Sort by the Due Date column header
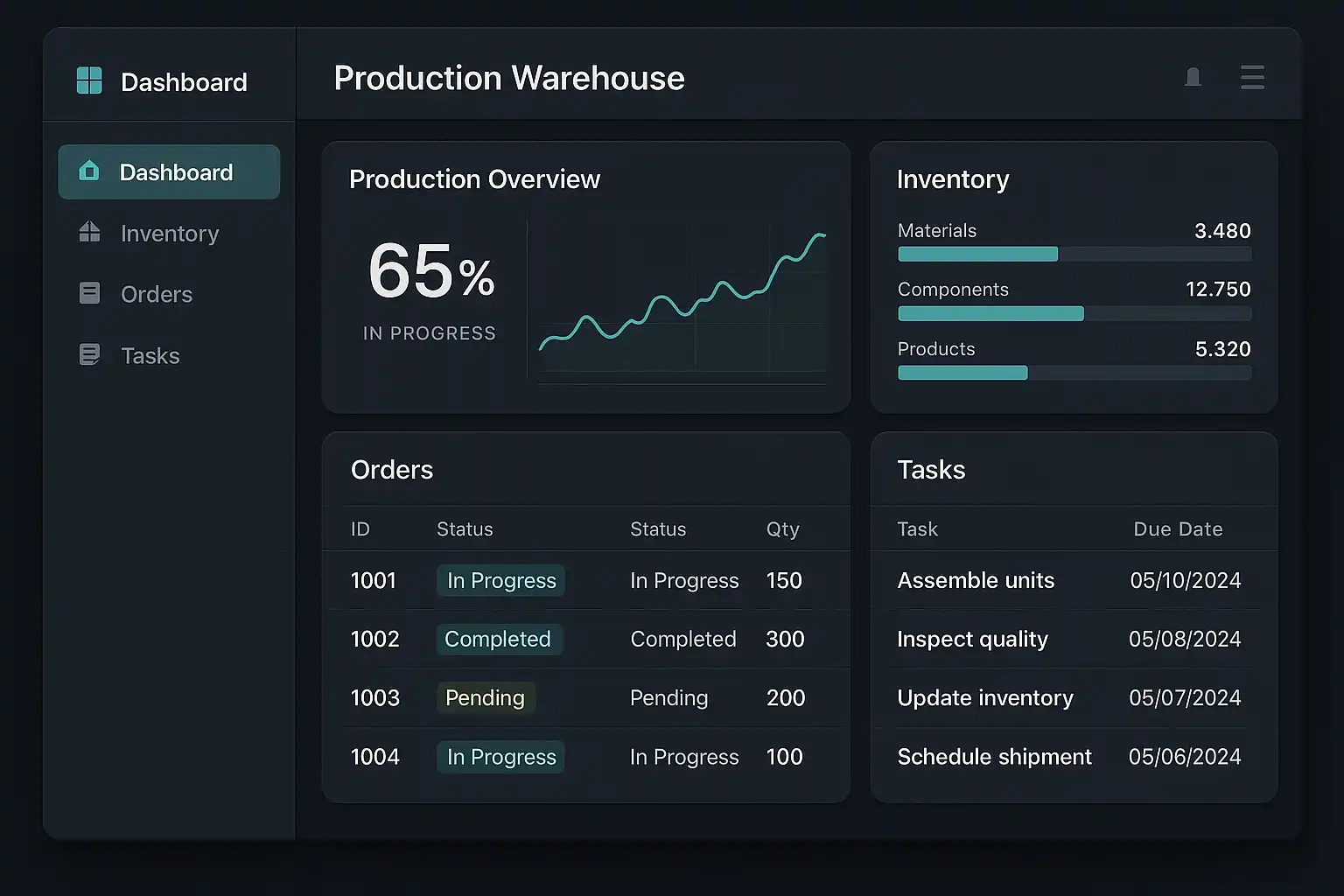1344x896 pixels. tap(1178, 529)
